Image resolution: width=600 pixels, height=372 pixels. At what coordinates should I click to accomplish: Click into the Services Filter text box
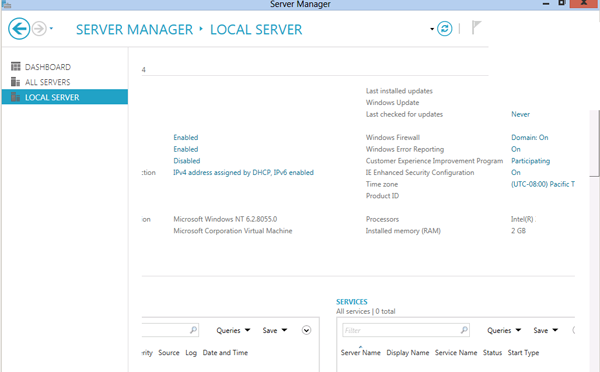click(x=401, y=330)
